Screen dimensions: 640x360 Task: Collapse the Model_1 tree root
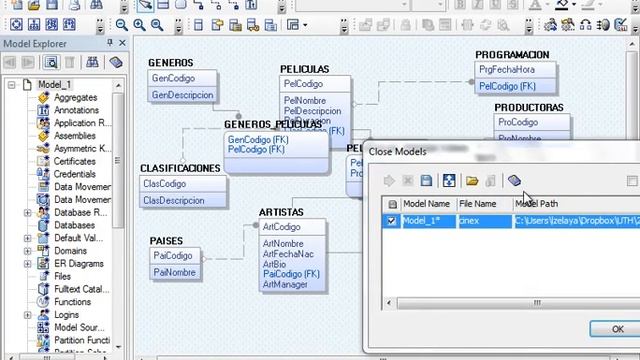11,85
